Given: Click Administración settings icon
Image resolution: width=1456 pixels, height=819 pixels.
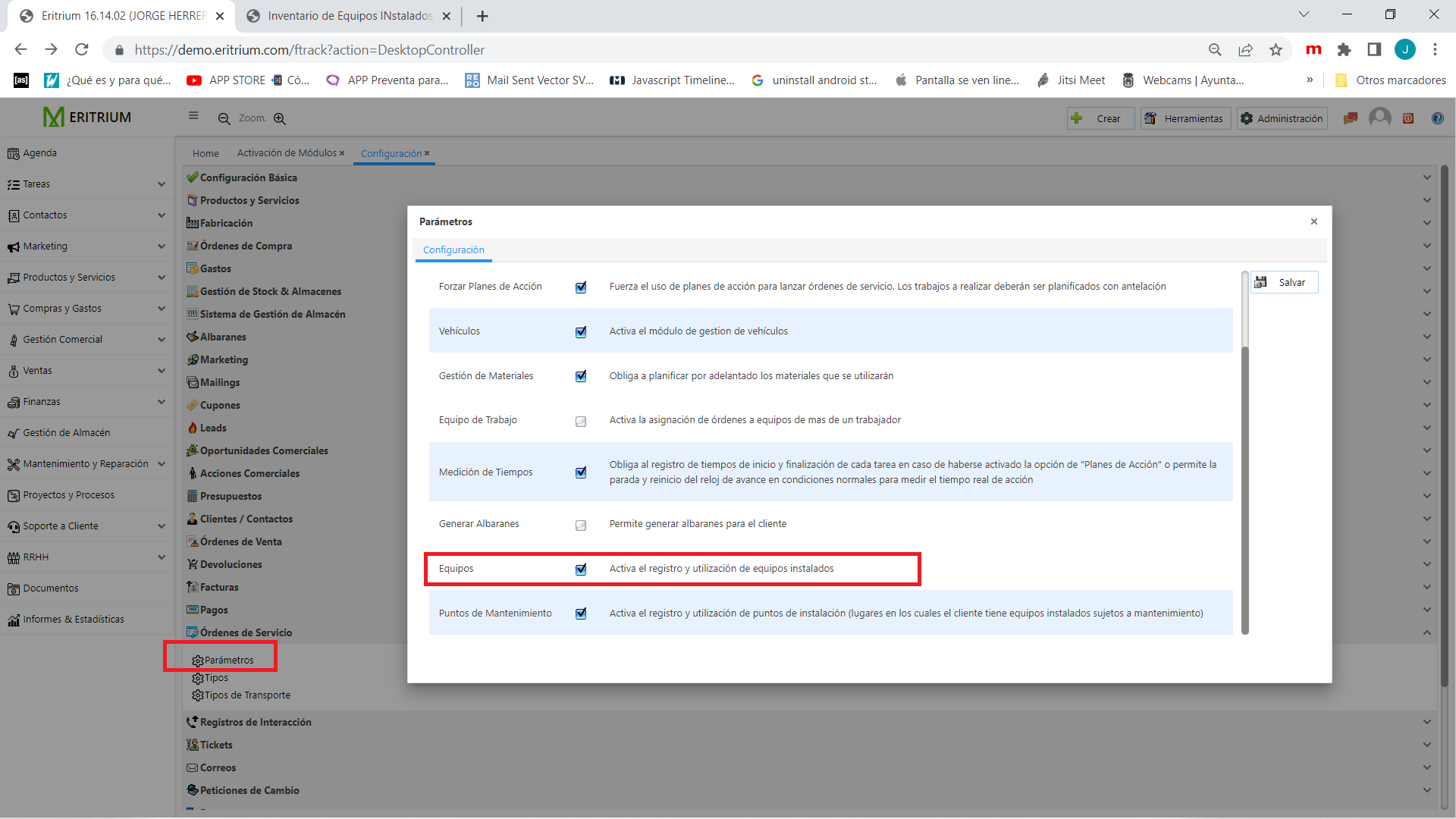Looking at the screenshot, I should coord(1248,118).
